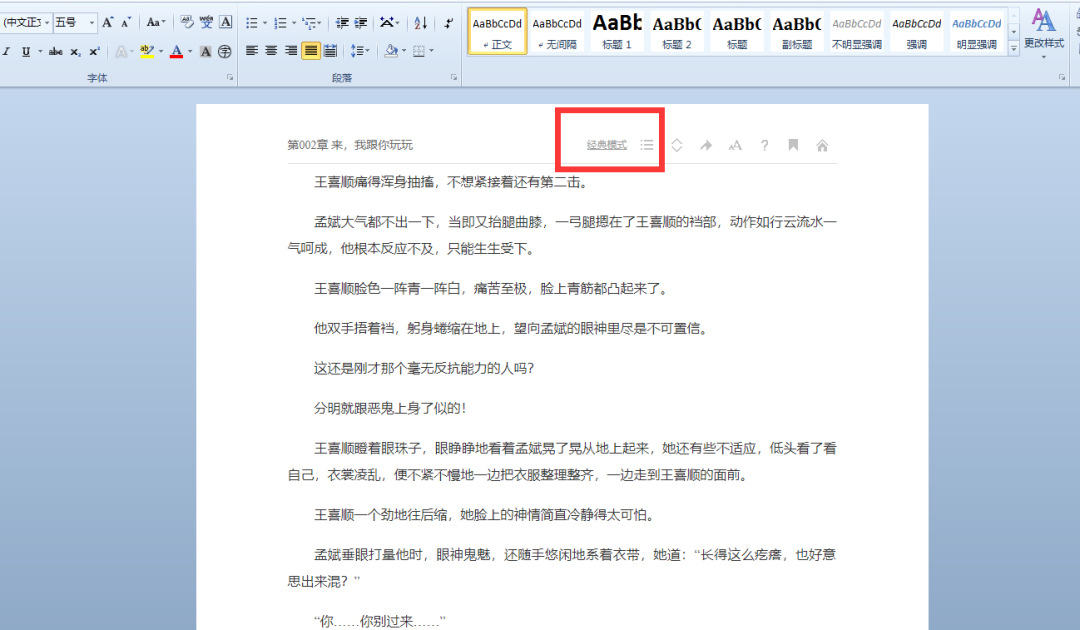Open the sort (排序) tool
The image size is (1080, 630).
421,24
